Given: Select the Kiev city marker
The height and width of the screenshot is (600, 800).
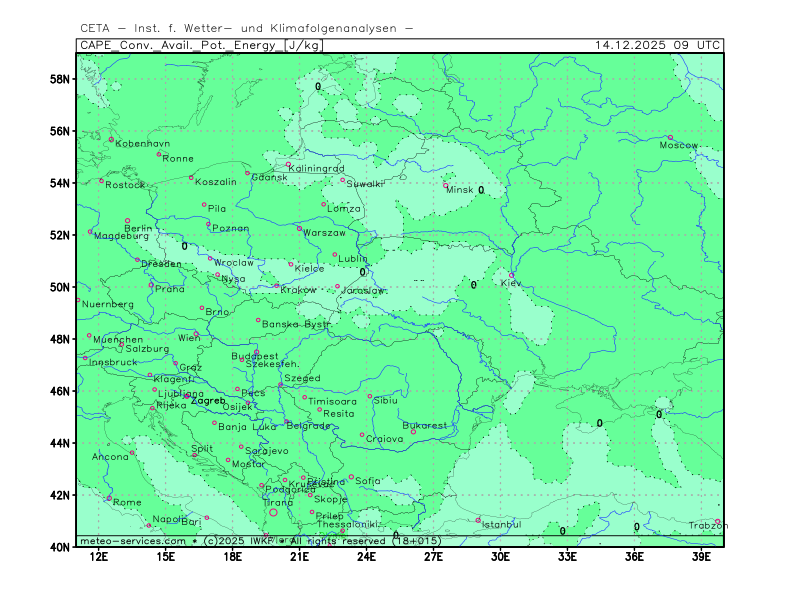Looking at the screenshot, I should [512, 275].
